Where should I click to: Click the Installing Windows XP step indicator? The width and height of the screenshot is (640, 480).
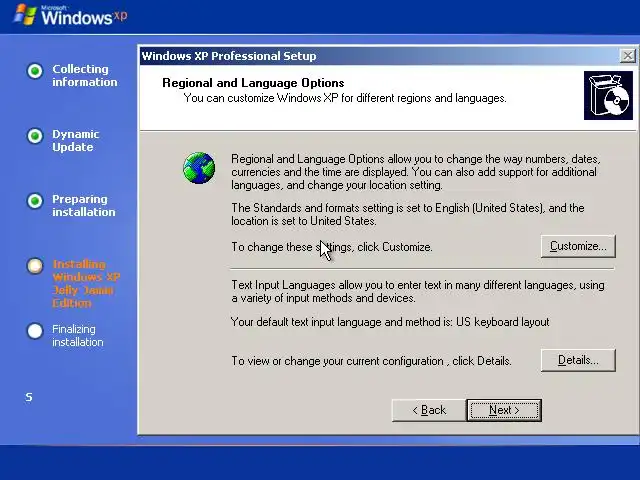(x=35, y=266)
